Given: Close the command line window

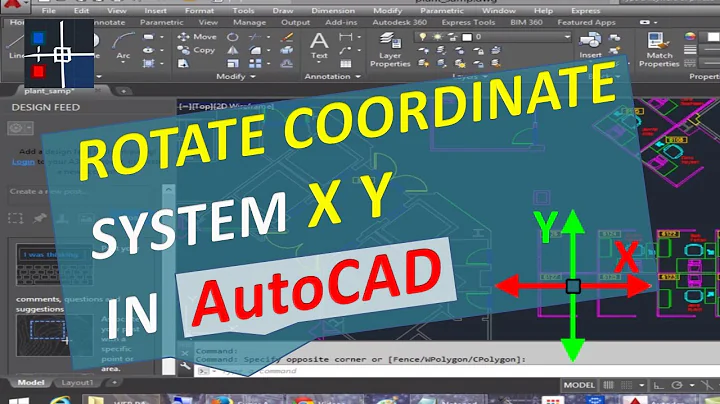Looking at the screenshot, I should click(185, 353).
